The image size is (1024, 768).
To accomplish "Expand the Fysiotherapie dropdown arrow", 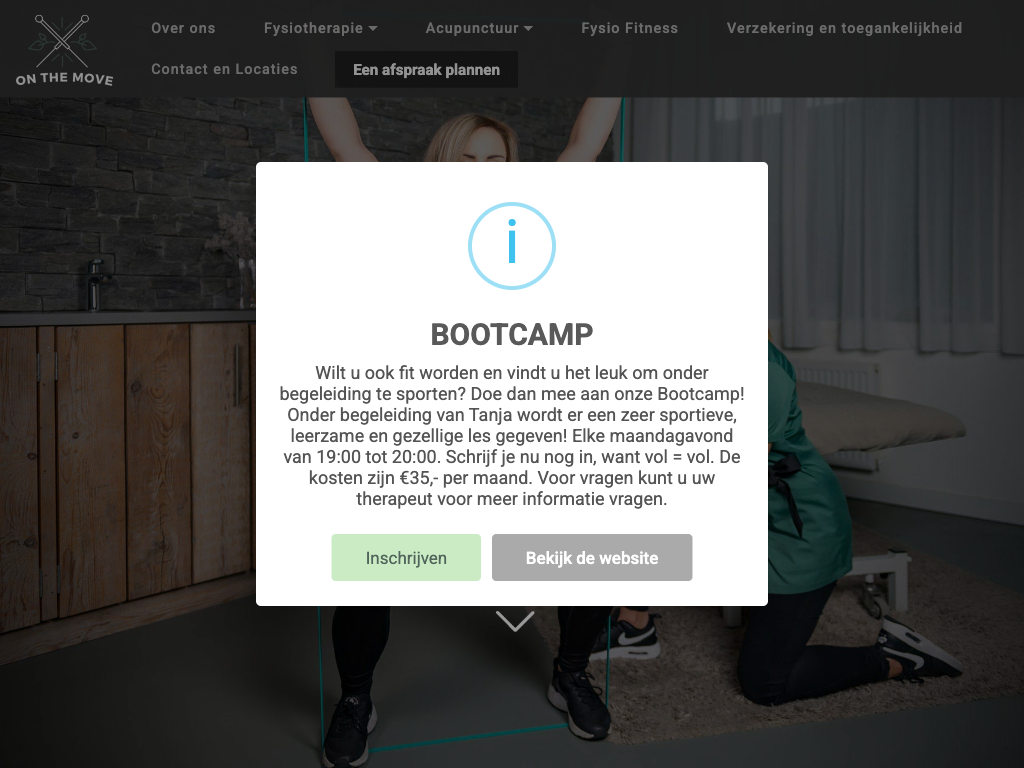I will (x=373, y=29).
